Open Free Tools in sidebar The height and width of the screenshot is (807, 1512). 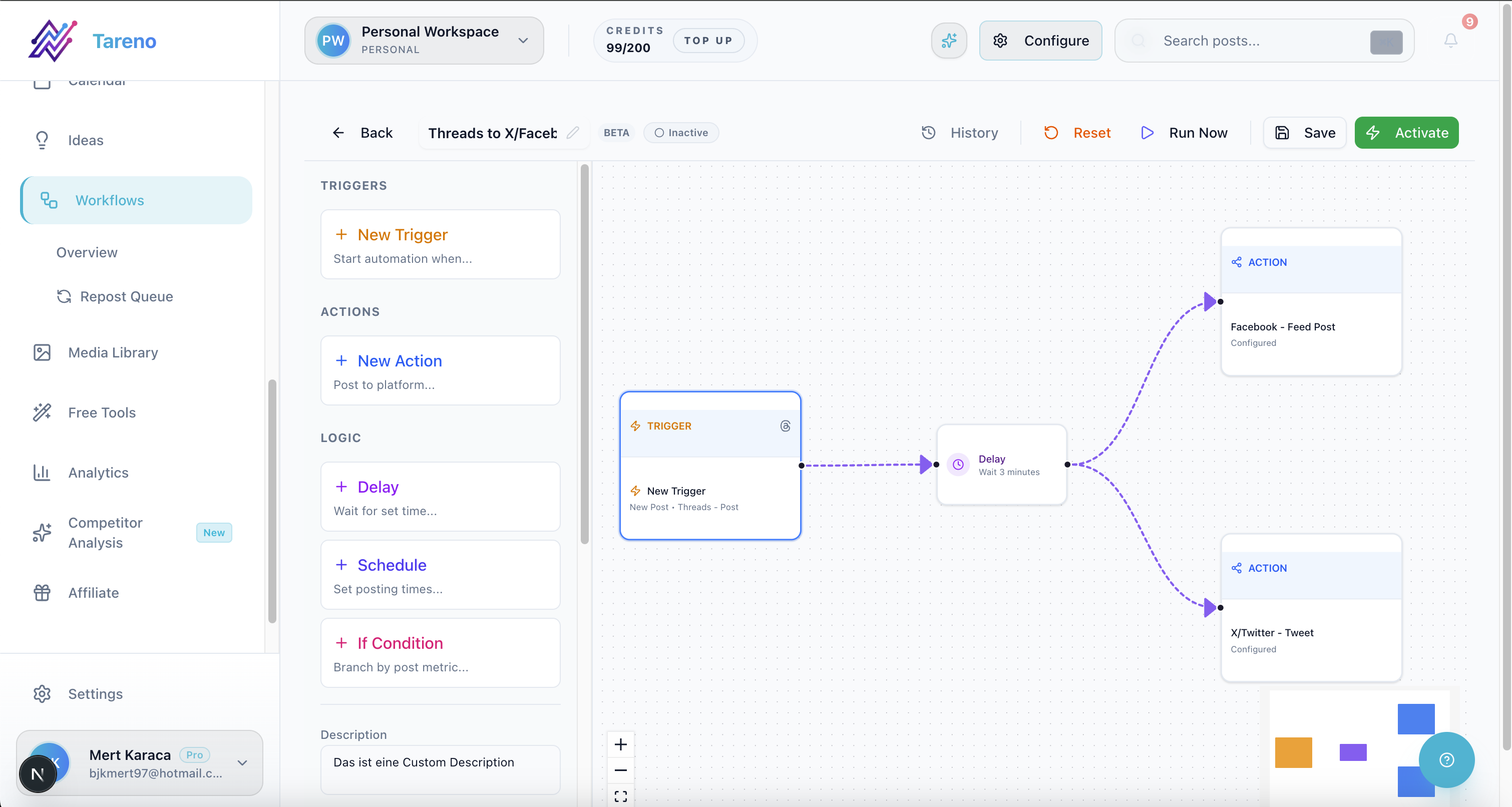tap(136, 413)
